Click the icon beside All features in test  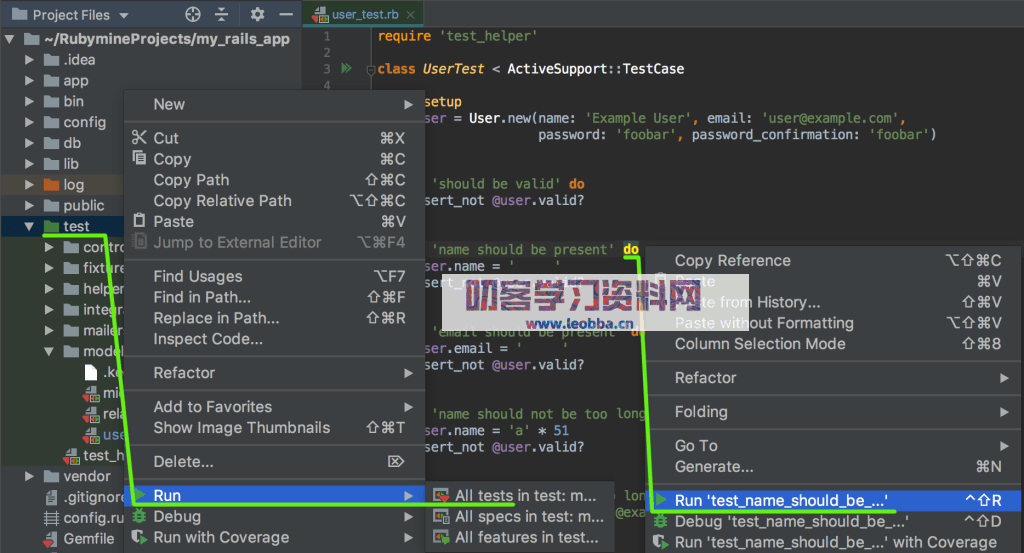tap(441, 537)
